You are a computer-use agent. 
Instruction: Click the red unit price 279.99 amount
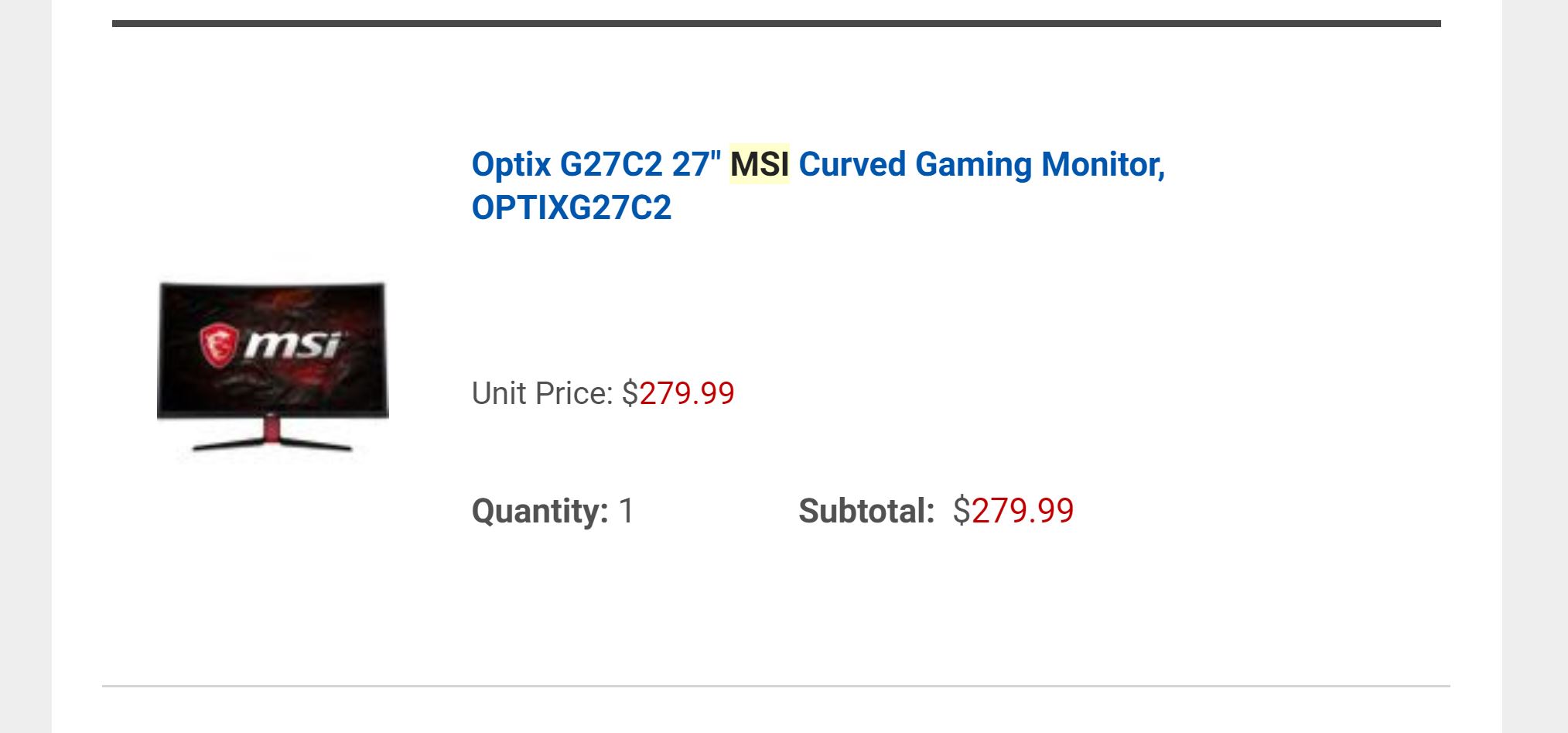[687, 393]
